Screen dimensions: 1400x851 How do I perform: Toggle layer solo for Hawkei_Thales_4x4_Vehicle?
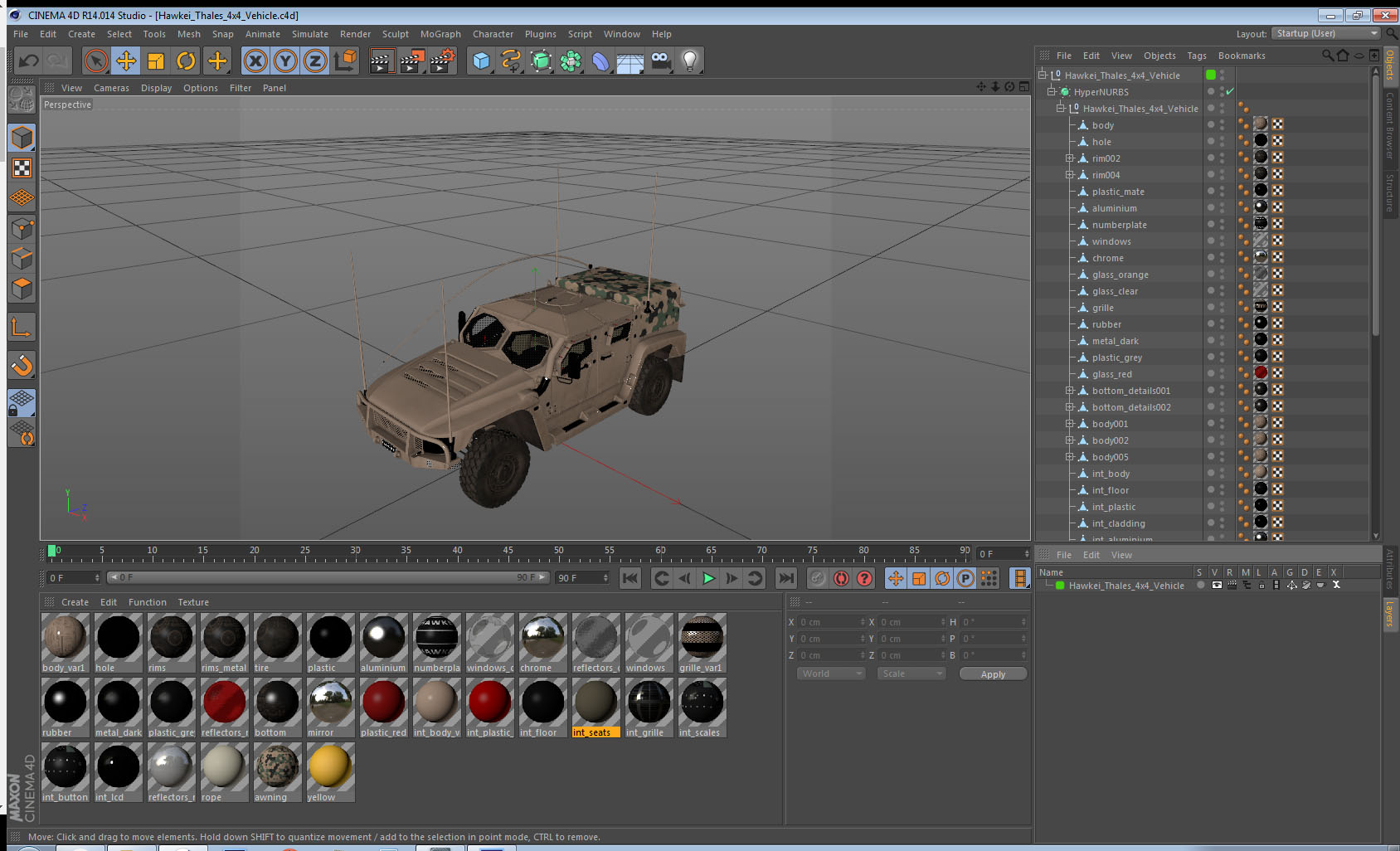(x=1201, y=585)
